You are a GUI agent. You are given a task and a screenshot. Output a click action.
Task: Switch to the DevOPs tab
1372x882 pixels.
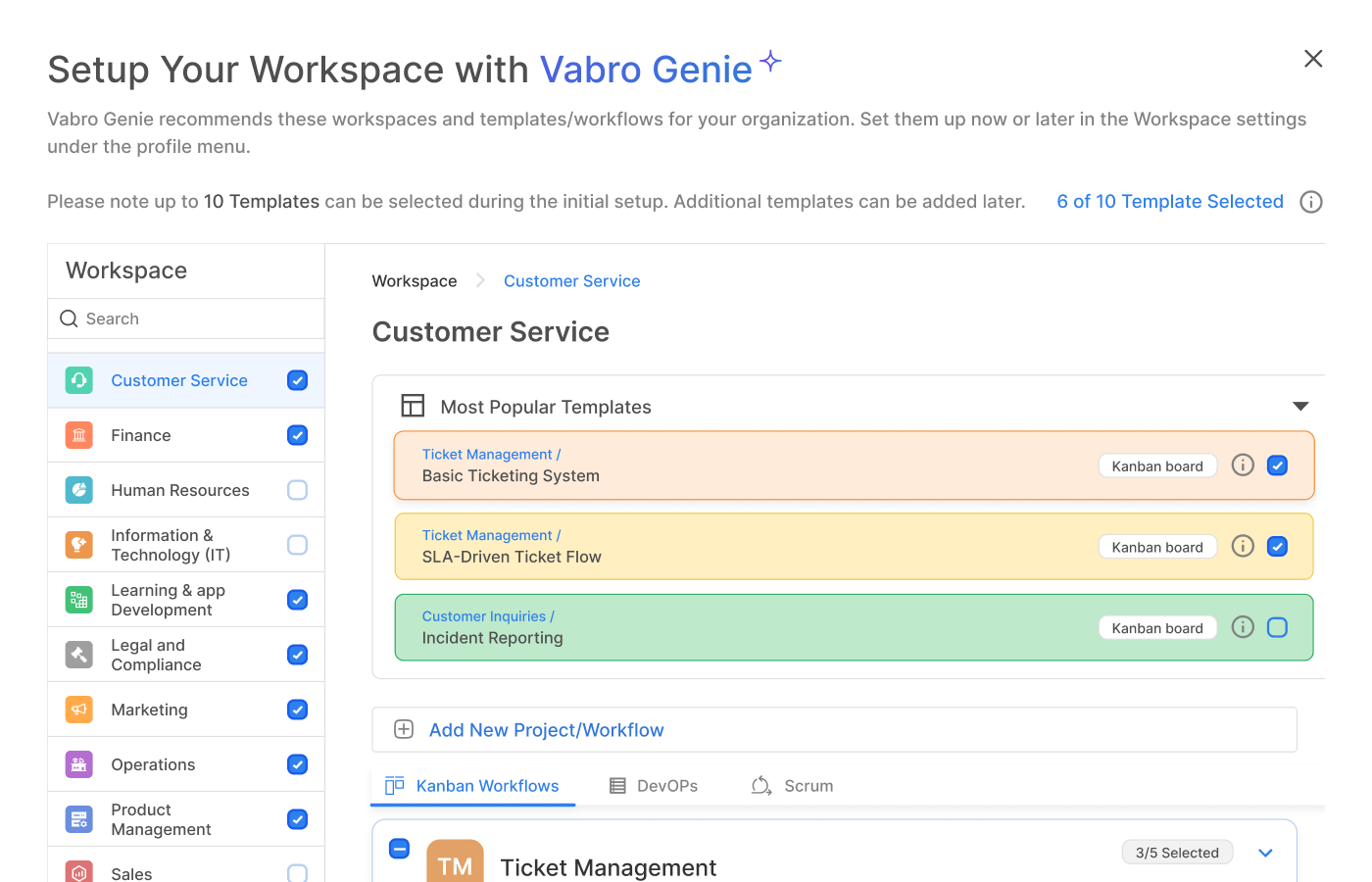click(x=654, y=786)
